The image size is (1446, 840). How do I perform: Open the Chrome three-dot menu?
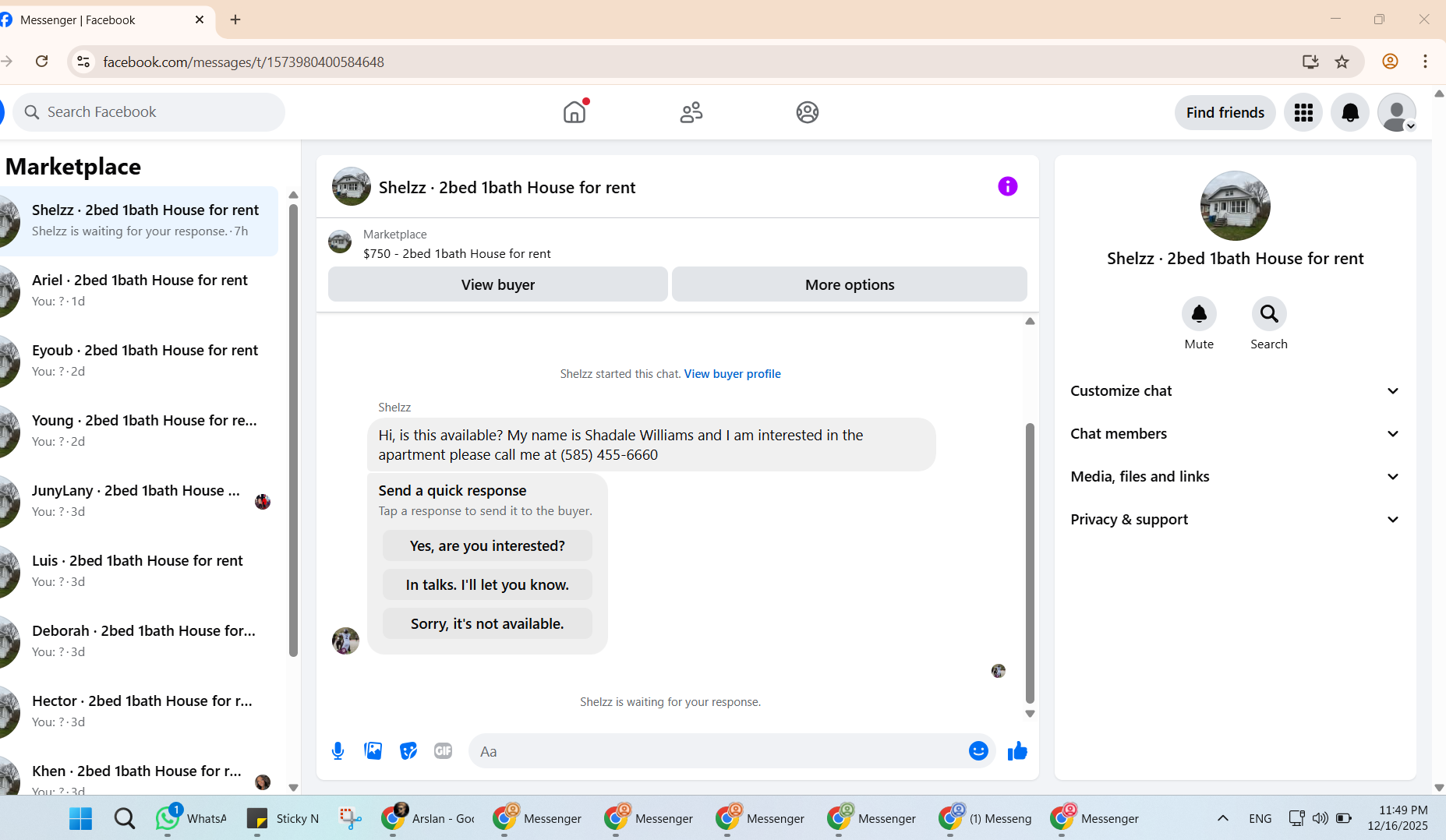coord(1425,62)
